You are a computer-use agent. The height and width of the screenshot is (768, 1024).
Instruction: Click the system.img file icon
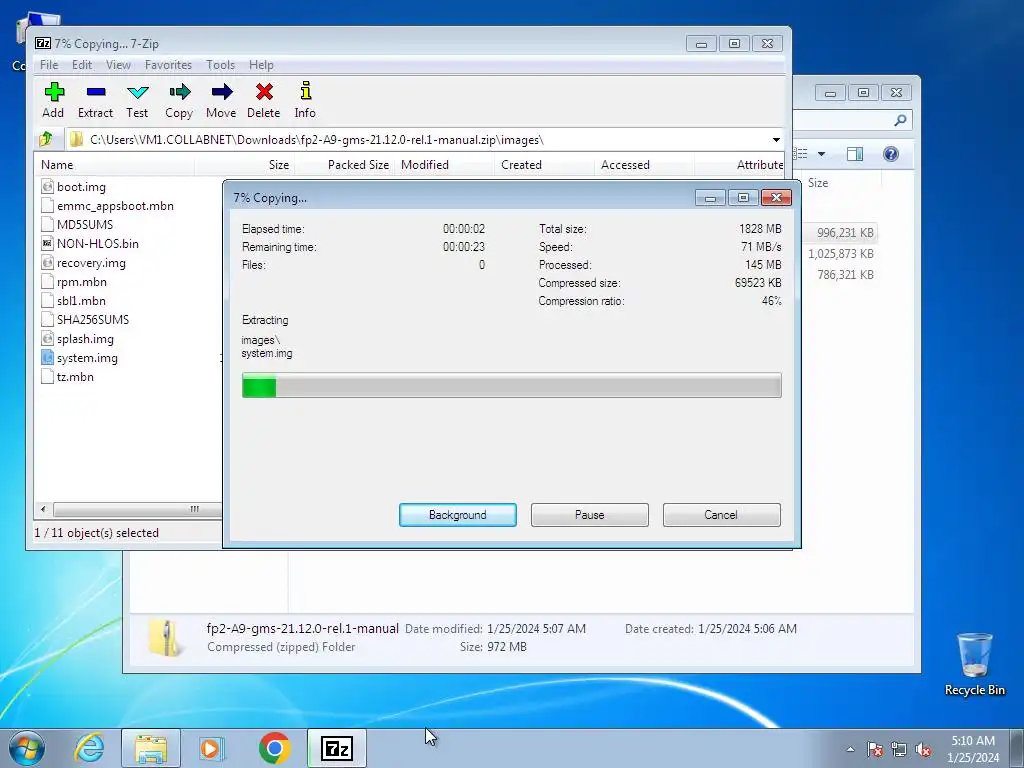pos(47,358)
